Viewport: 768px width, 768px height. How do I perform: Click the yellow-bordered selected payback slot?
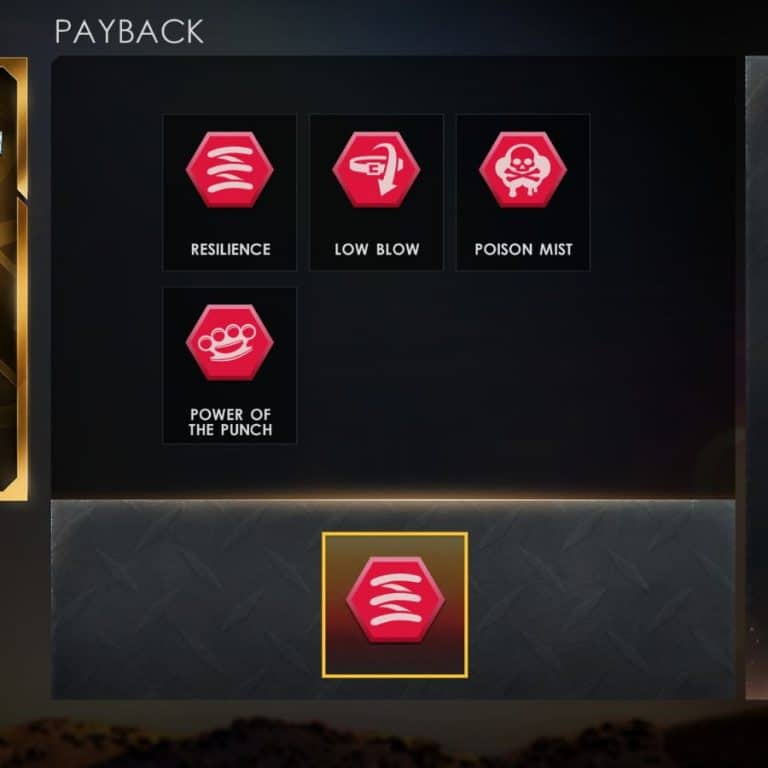click(x=395, y=605)
